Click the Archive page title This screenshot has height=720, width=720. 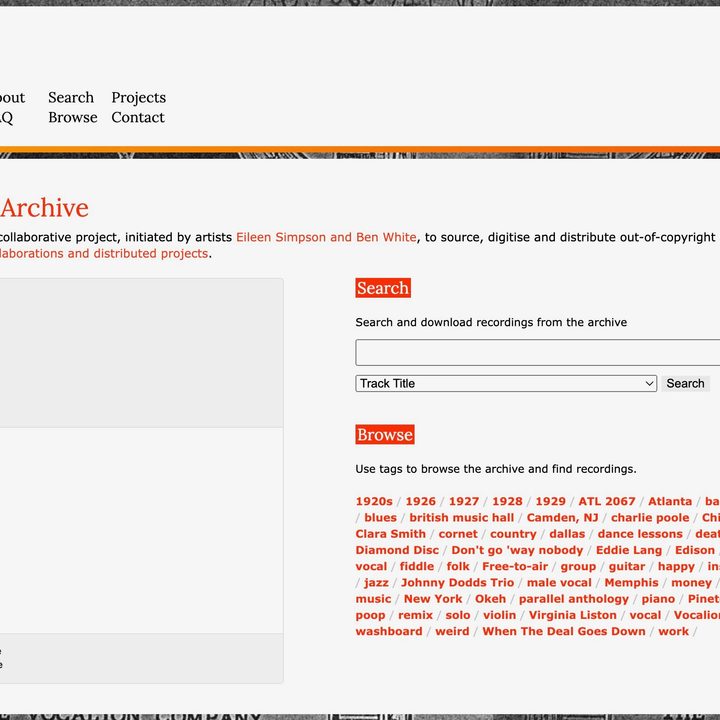(x=44, y=208)
